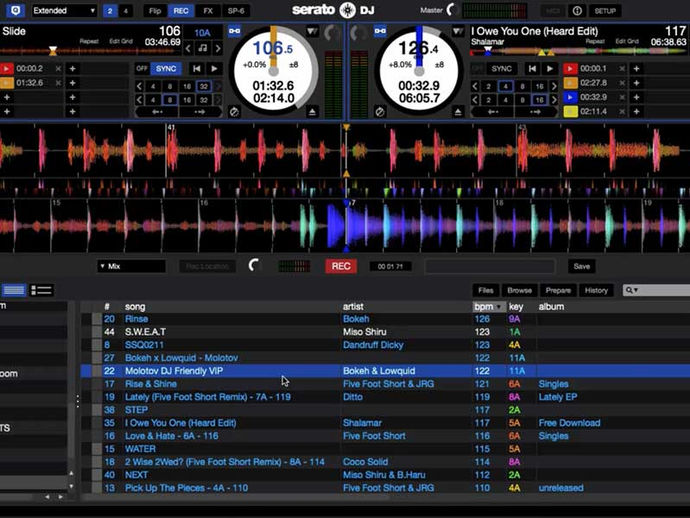Trigger the red 00:00.1 cue on right deck
Screen dimensions: 690x518
coord(570,69)
